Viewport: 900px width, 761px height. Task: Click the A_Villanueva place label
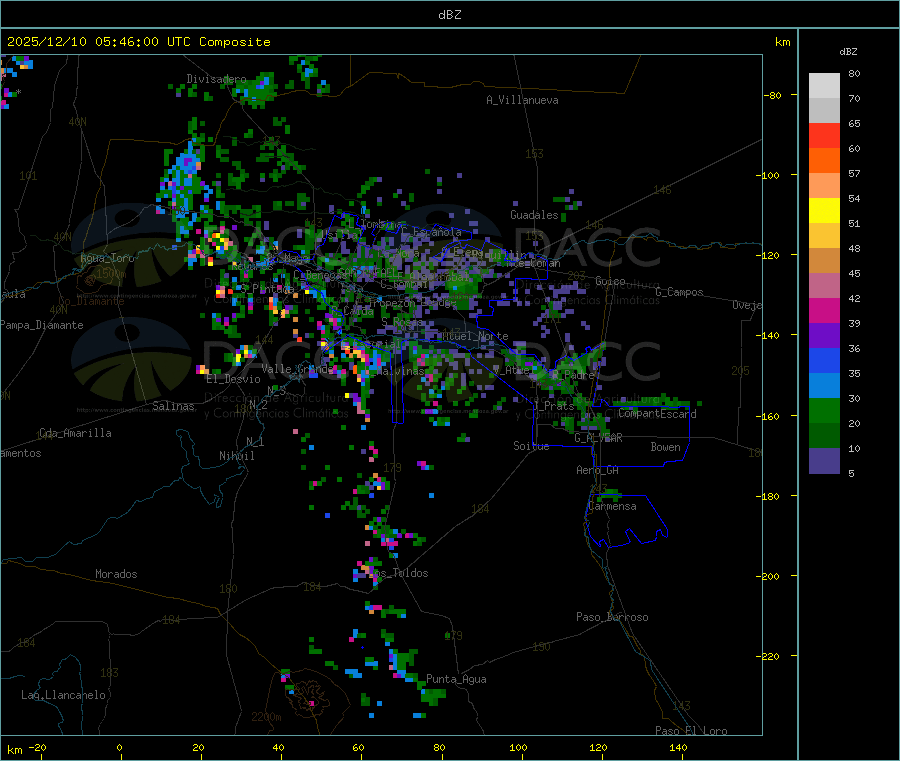522,100
